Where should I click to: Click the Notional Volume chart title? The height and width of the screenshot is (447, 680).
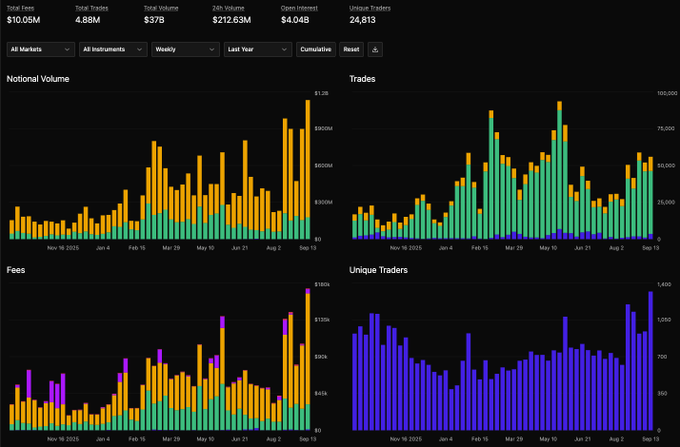point(38,79)
